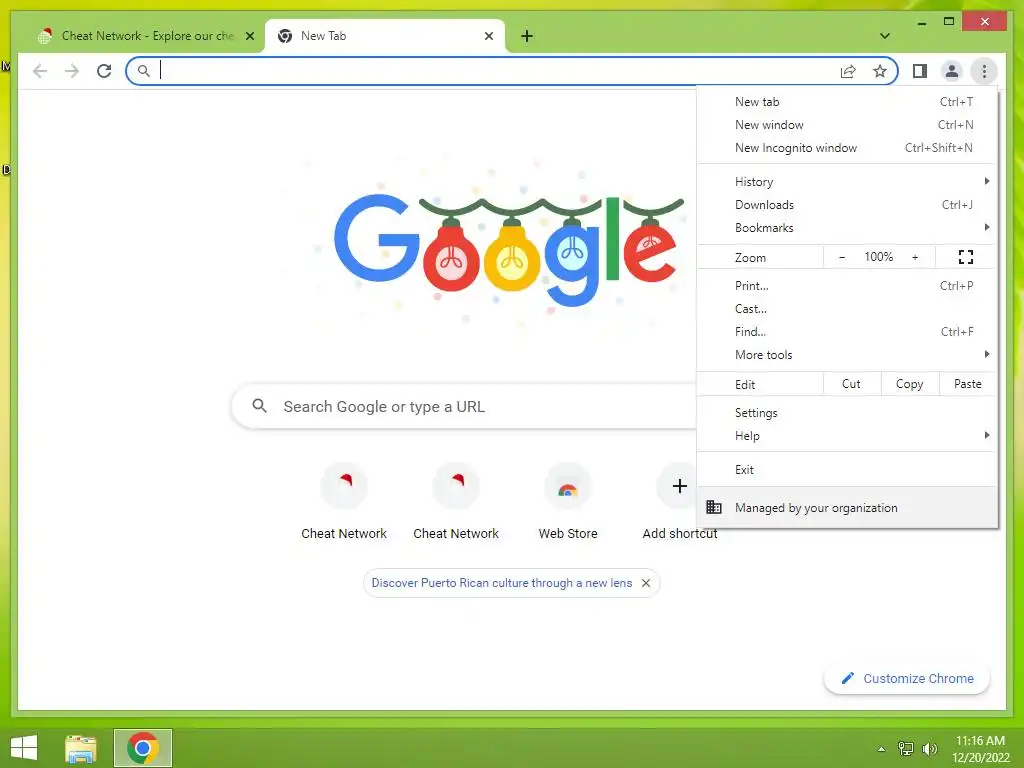
Task: Click the second Cheat Network shortcut label
Action: coord(456,533)
